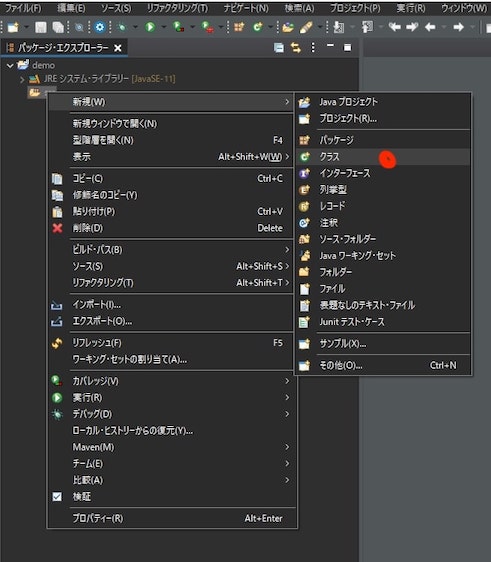Open デバッグ(D) submenu in context menu

[x=171, y=414]
